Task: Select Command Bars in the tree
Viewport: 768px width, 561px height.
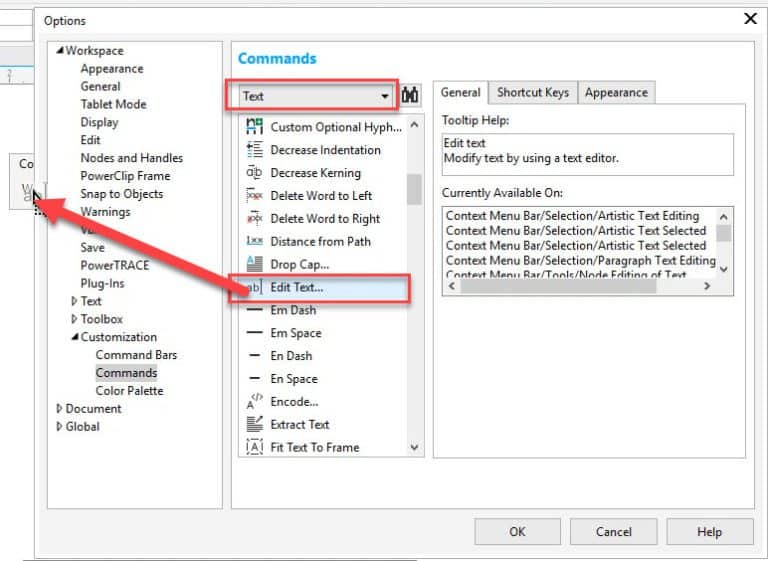Action: point(136,355)
